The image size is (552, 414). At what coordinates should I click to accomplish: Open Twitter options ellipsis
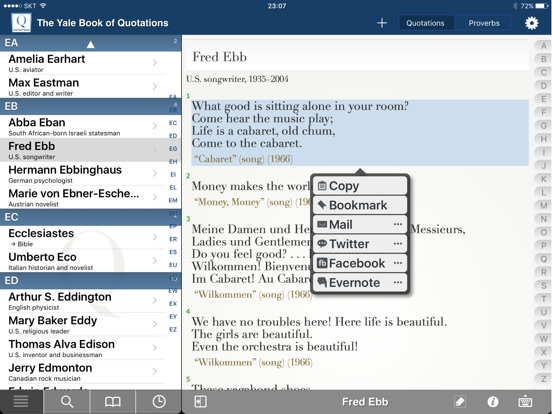[x=398, y=244]
